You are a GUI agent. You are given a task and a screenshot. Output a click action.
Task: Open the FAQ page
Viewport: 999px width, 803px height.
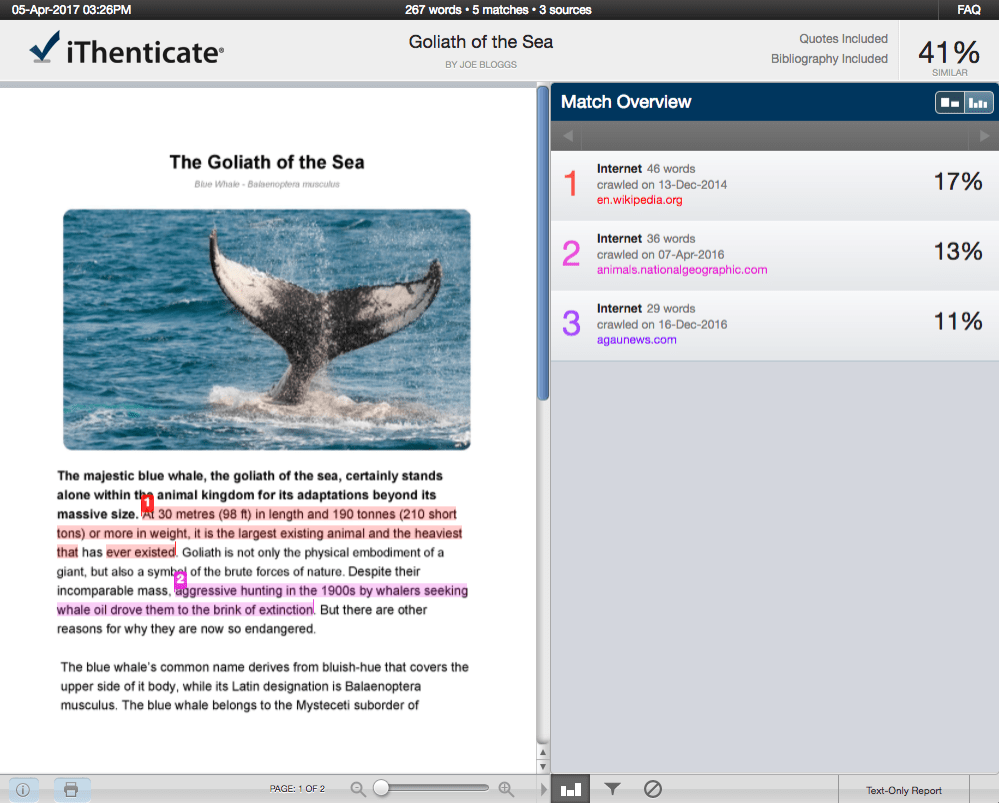click(x=967, y=9)
